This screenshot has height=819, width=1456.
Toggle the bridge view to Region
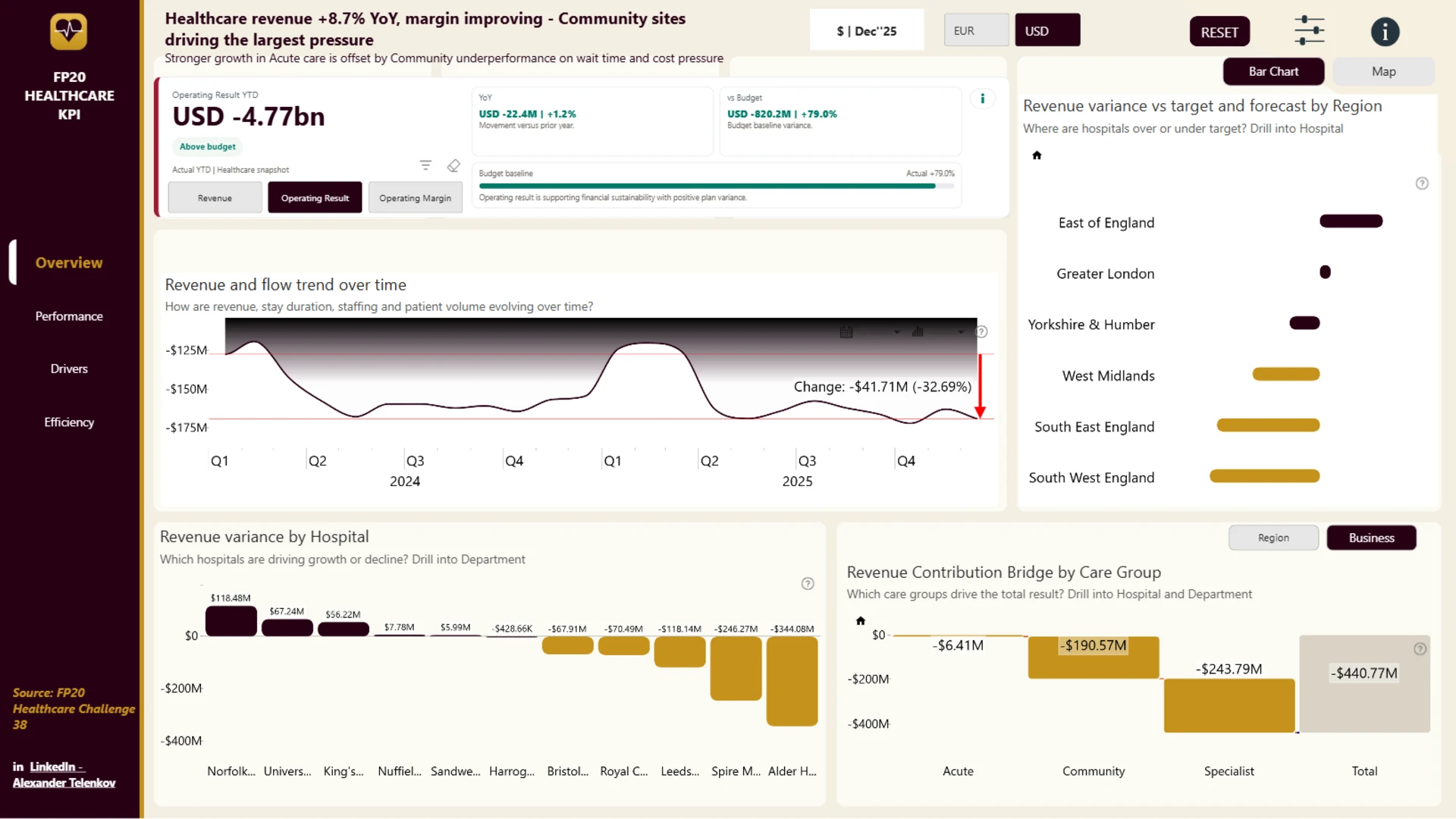pyautogui.click(x=1273, y=538)
